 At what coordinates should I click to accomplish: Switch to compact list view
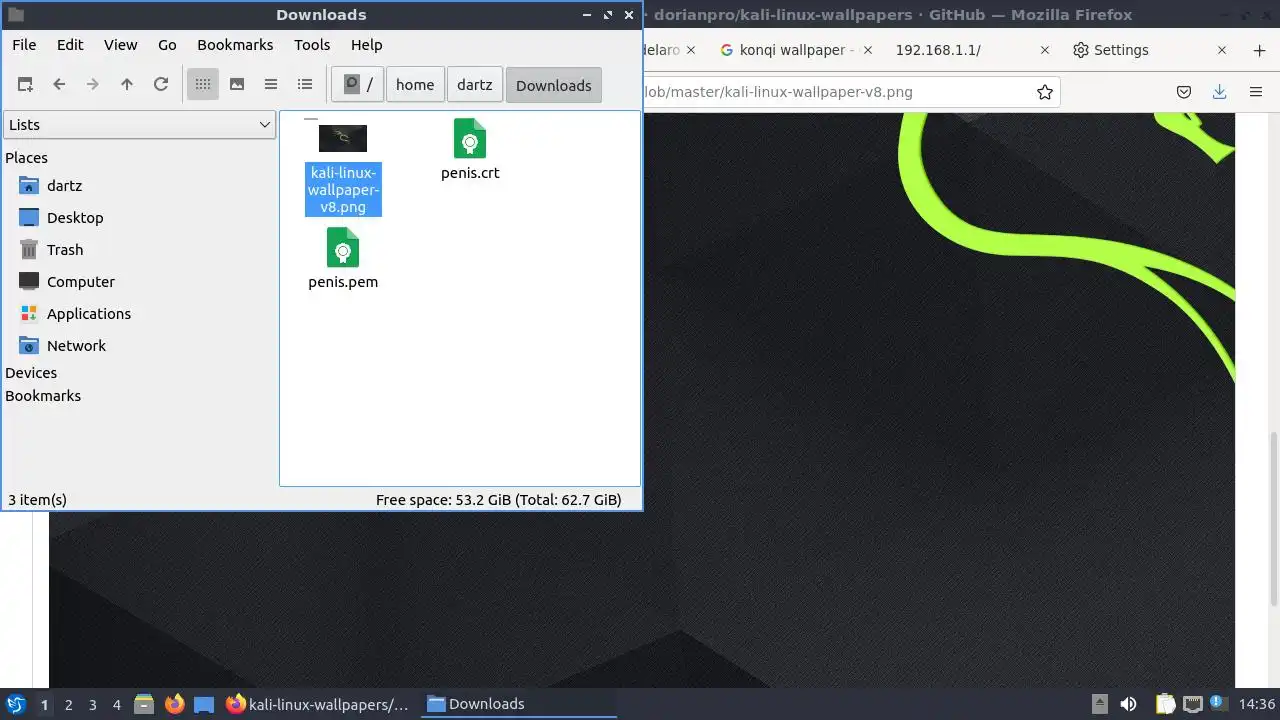(271, 85)
